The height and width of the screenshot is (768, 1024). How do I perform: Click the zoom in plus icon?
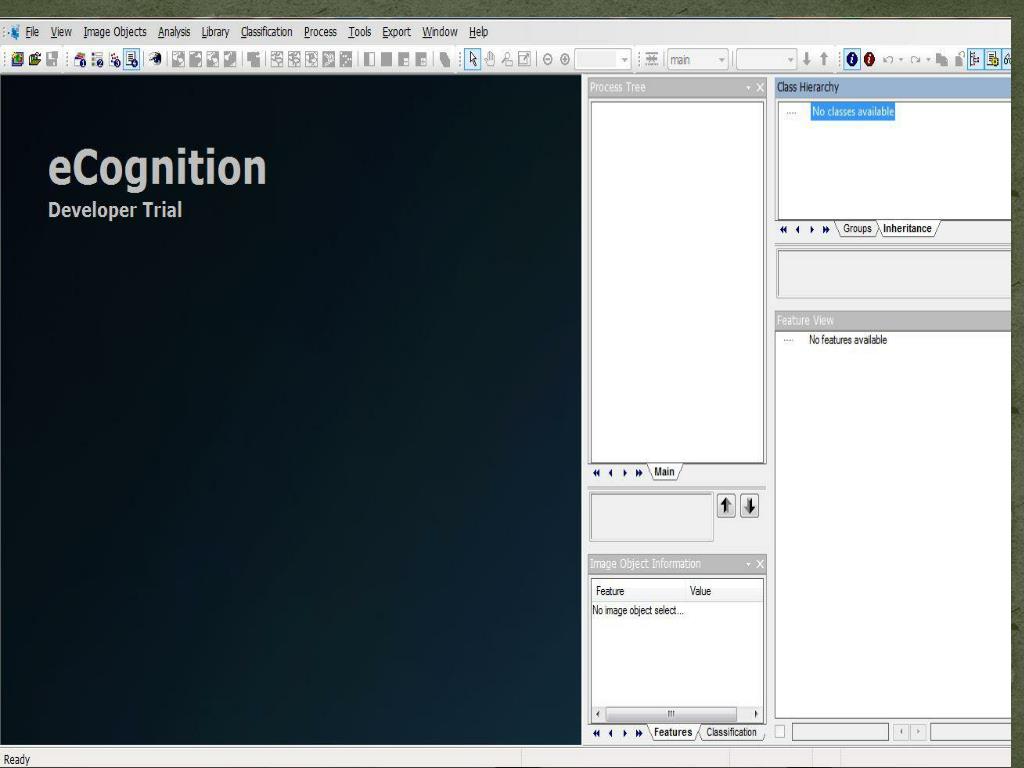[x=565, y=59]
